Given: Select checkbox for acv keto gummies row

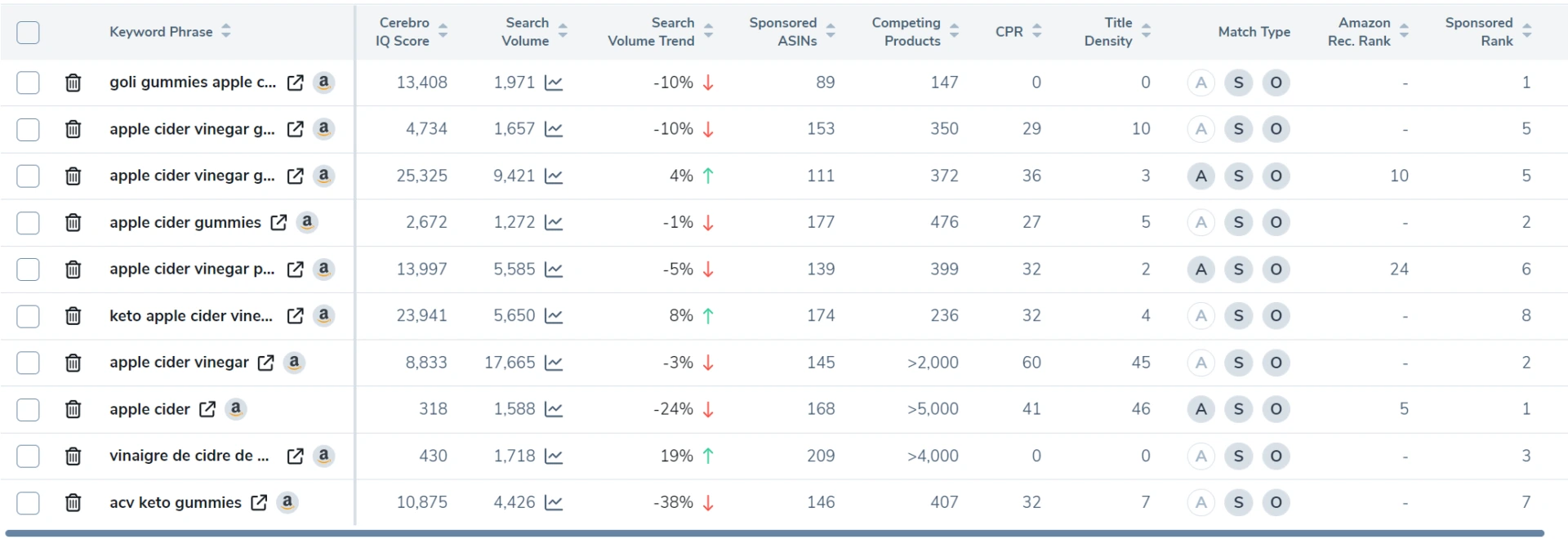Looking at the screenshot, I should (28, 502).
